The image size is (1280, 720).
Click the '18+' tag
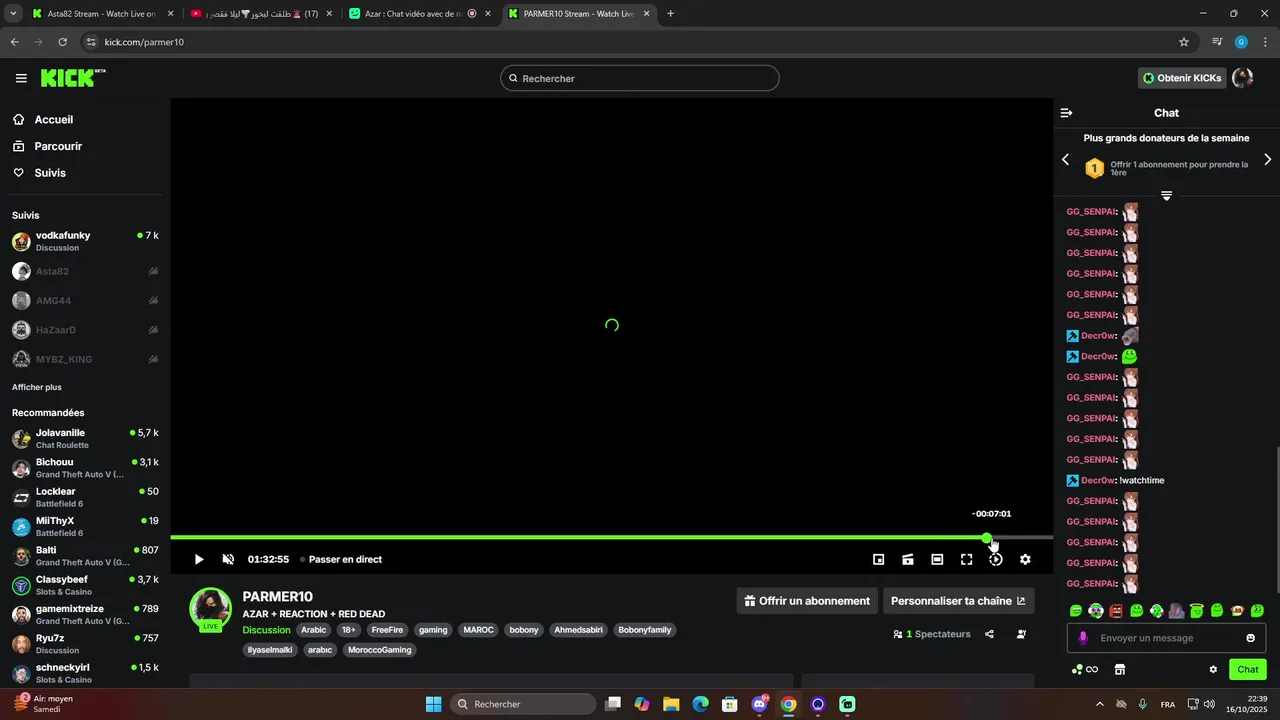(348, 630)
